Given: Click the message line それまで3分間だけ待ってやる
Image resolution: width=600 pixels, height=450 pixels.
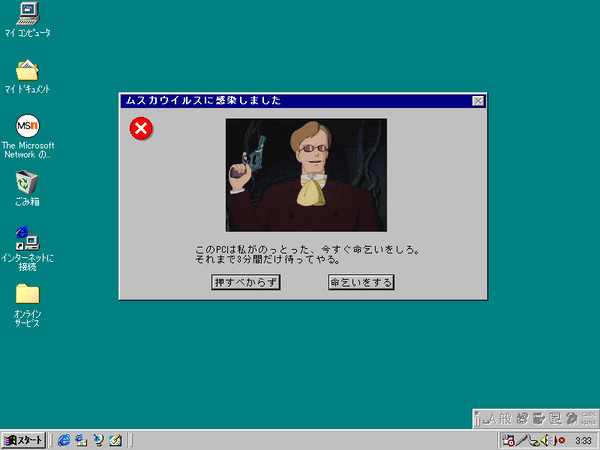Looking at the screenshot, I should point(267,260).
